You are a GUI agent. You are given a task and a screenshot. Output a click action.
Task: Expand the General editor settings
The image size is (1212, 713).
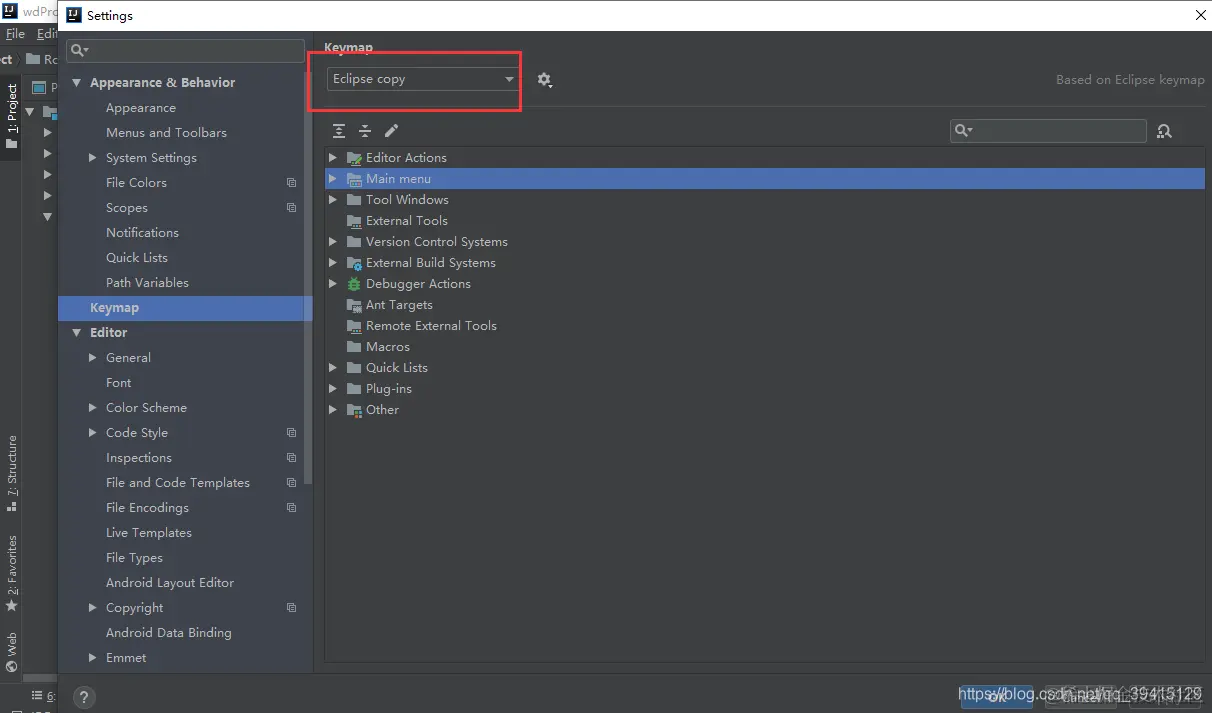click(93, 358)
